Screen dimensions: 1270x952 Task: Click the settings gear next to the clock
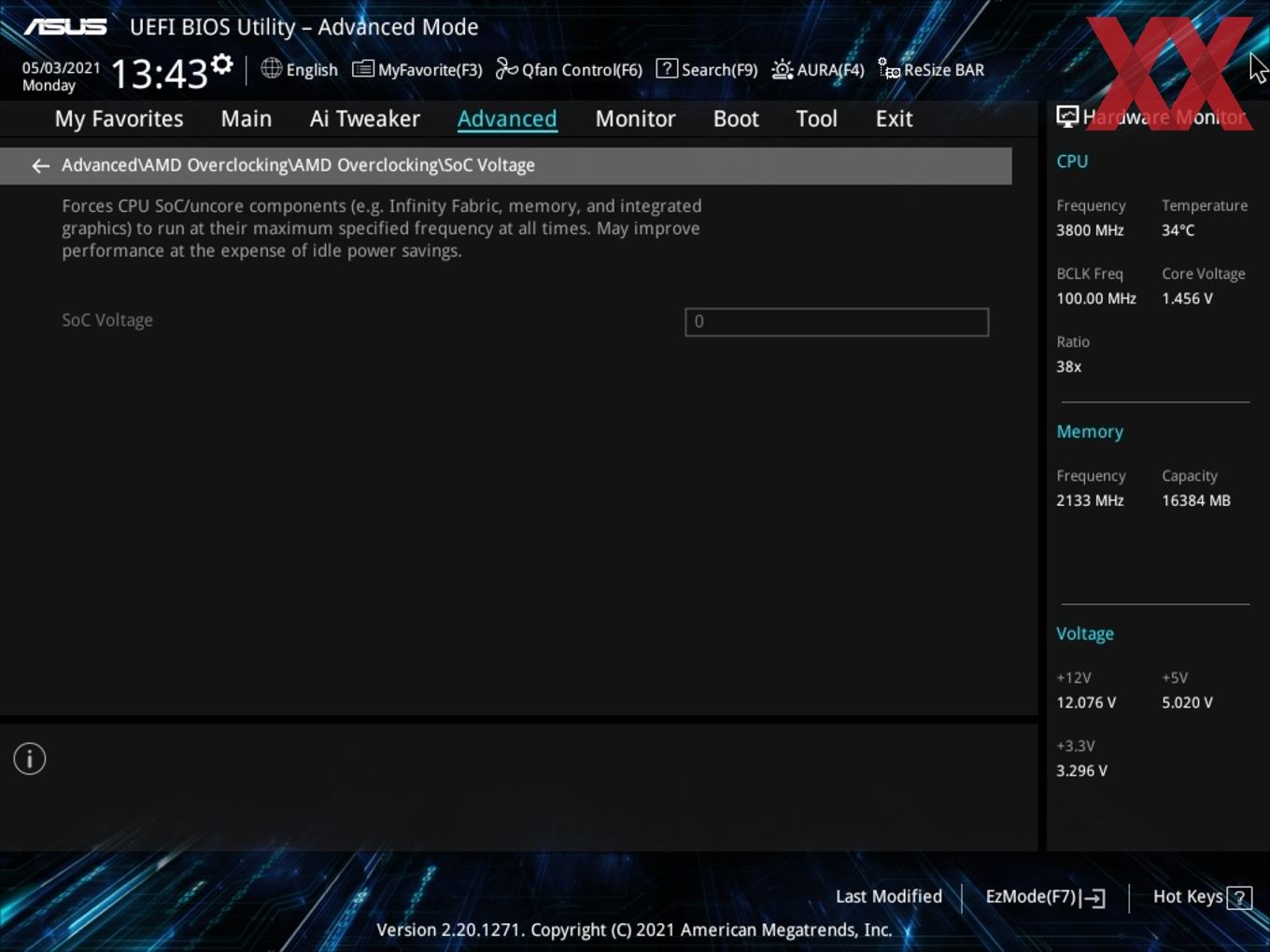coord(221,64)
